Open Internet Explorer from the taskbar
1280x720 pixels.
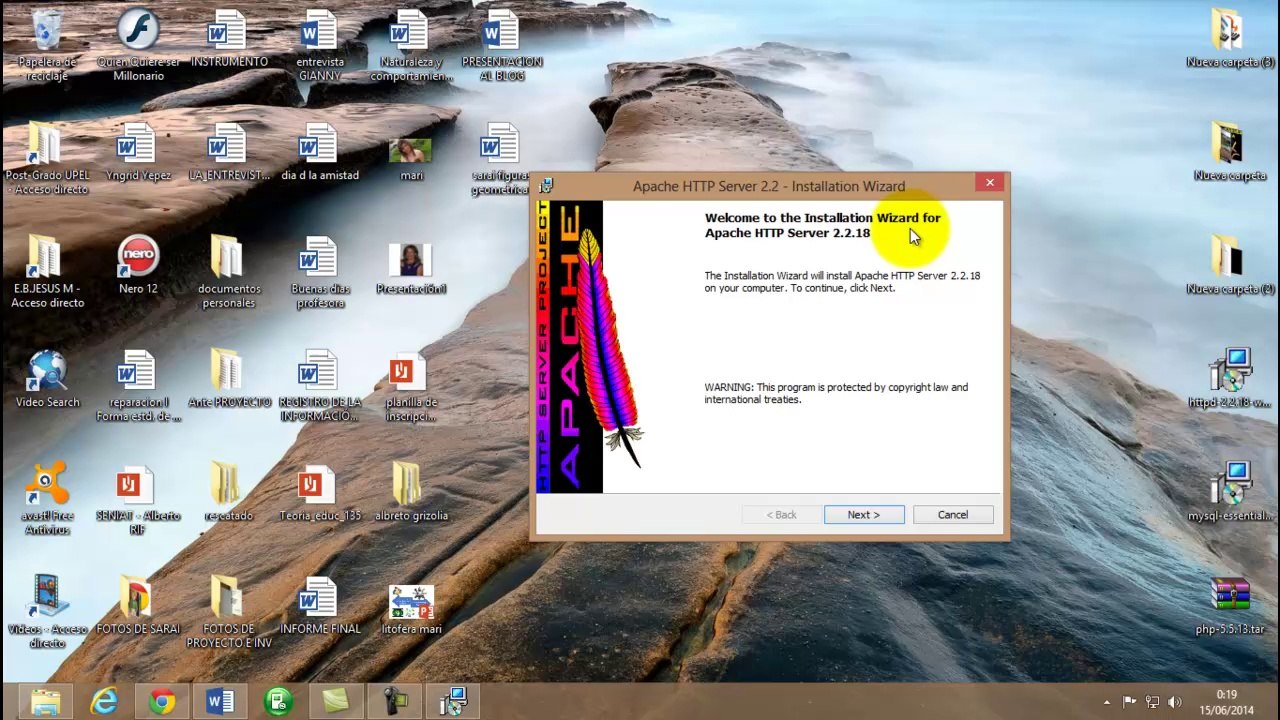point(104,702)
